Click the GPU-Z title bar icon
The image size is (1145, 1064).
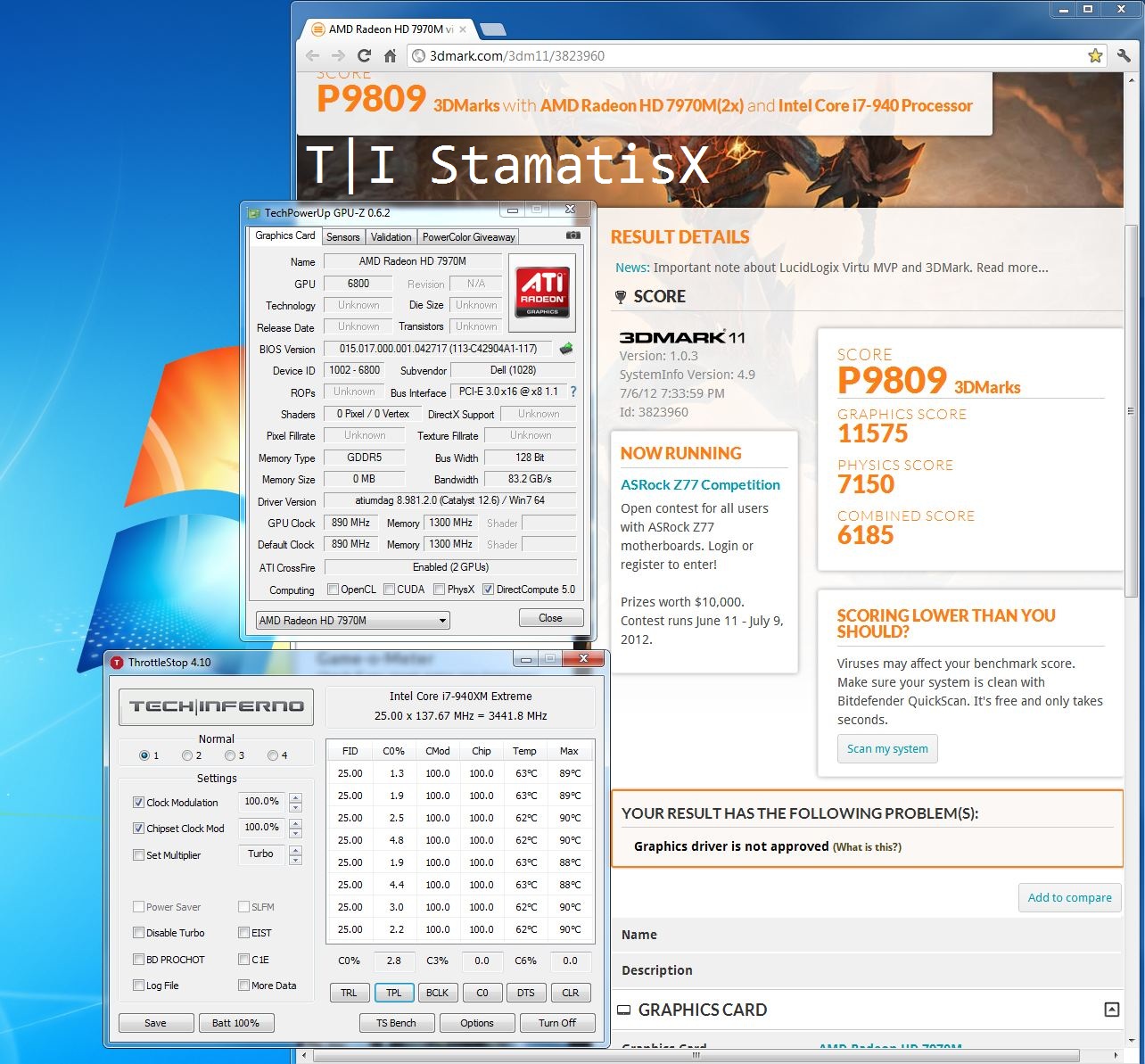coord(253,213)
